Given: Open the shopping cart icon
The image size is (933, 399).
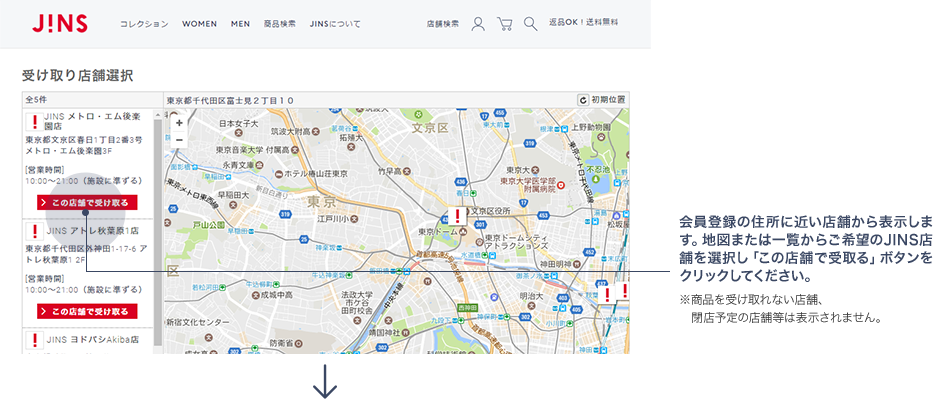Looking at the screenshot, I should point(505,24).
